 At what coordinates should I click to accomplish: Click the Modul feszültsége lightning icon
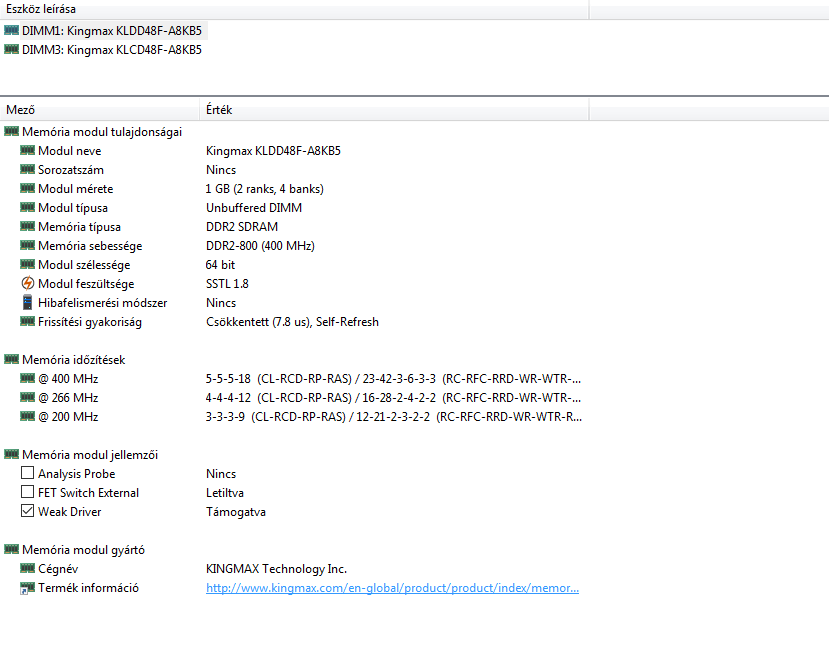tap(27, 283)
